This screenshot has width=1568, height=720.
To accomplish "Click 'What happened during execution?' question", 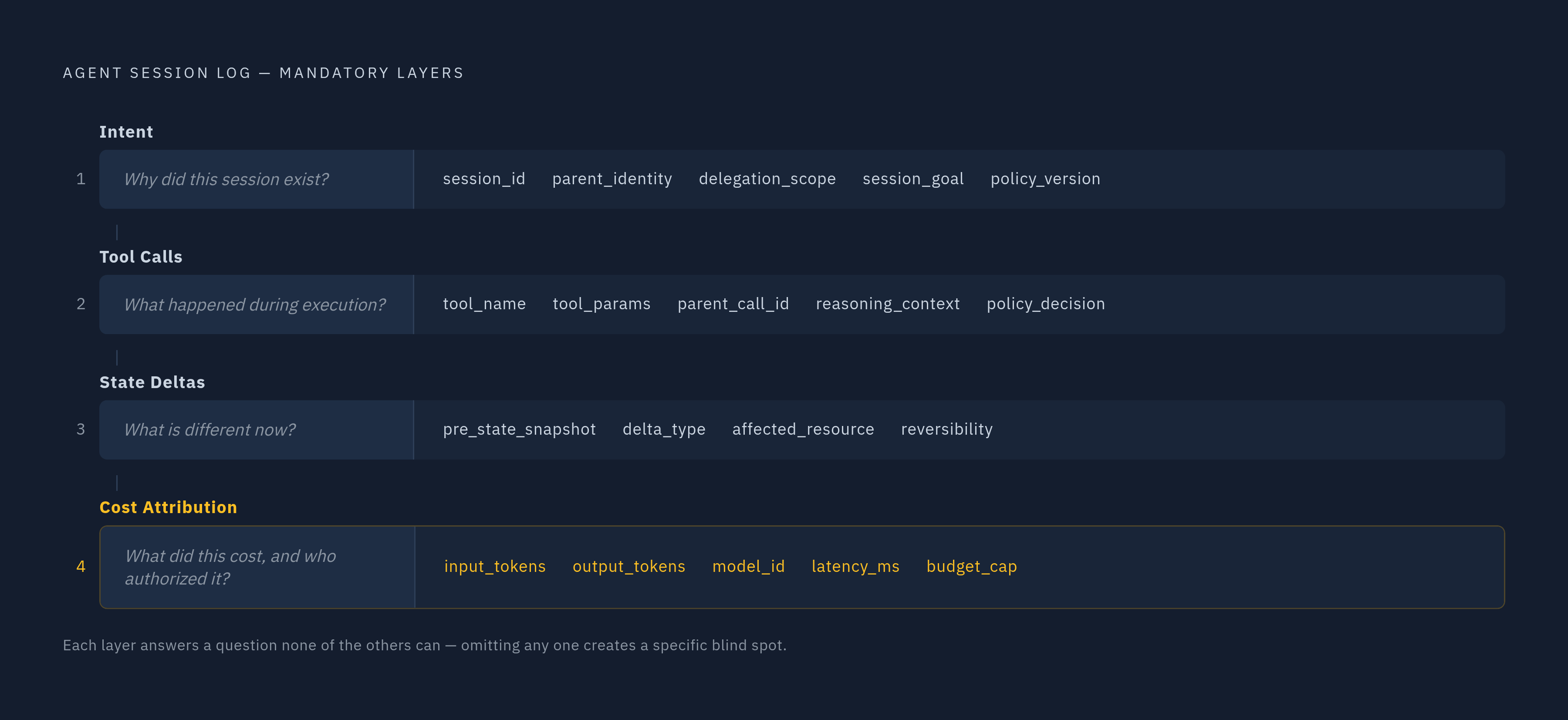I will pos(254,304).
